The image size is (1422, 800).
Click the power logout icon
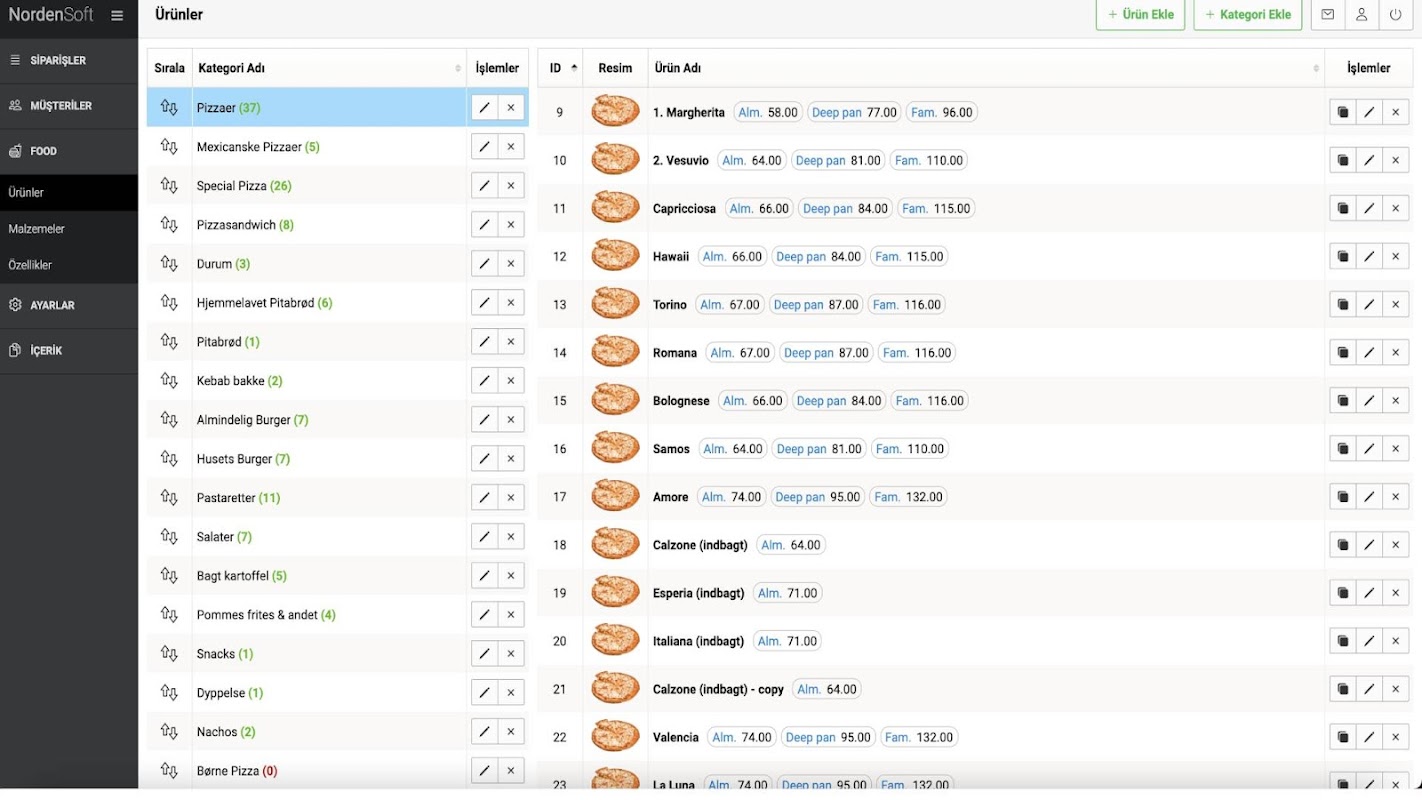(1395, 15)
